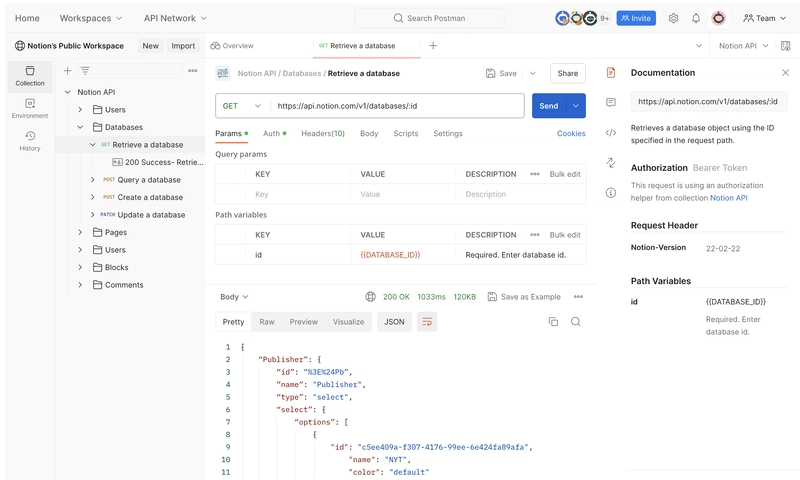The image size is (800, 480).
Task: Open the Settings gear icon
Action: click(x=673, y=18)
